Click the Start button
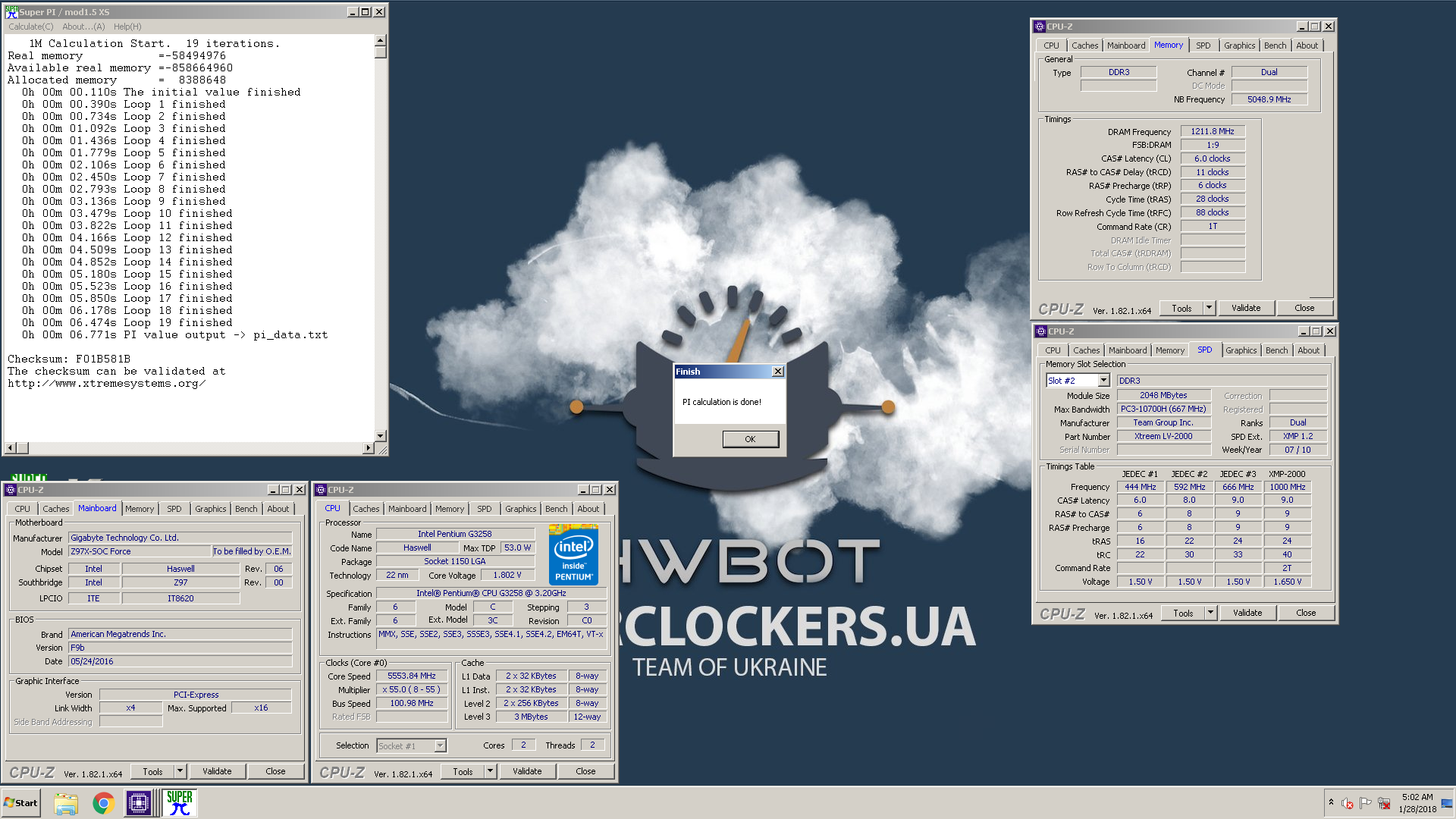Viewport: 1456px width, 819px height. coord(20,803)
